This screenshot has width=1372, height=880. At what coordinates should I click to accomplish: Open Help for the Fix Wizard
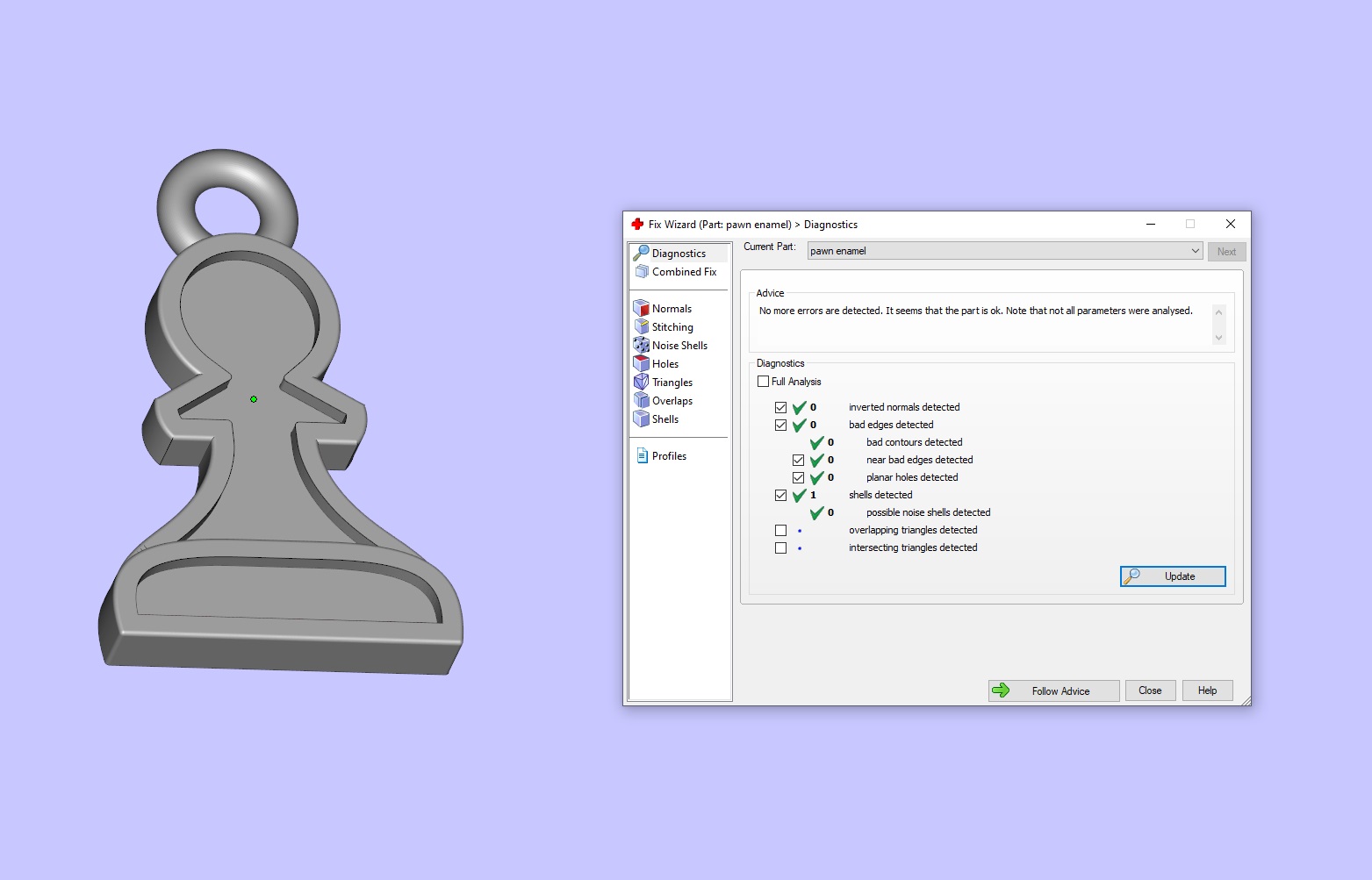(x=1207, y=690)
